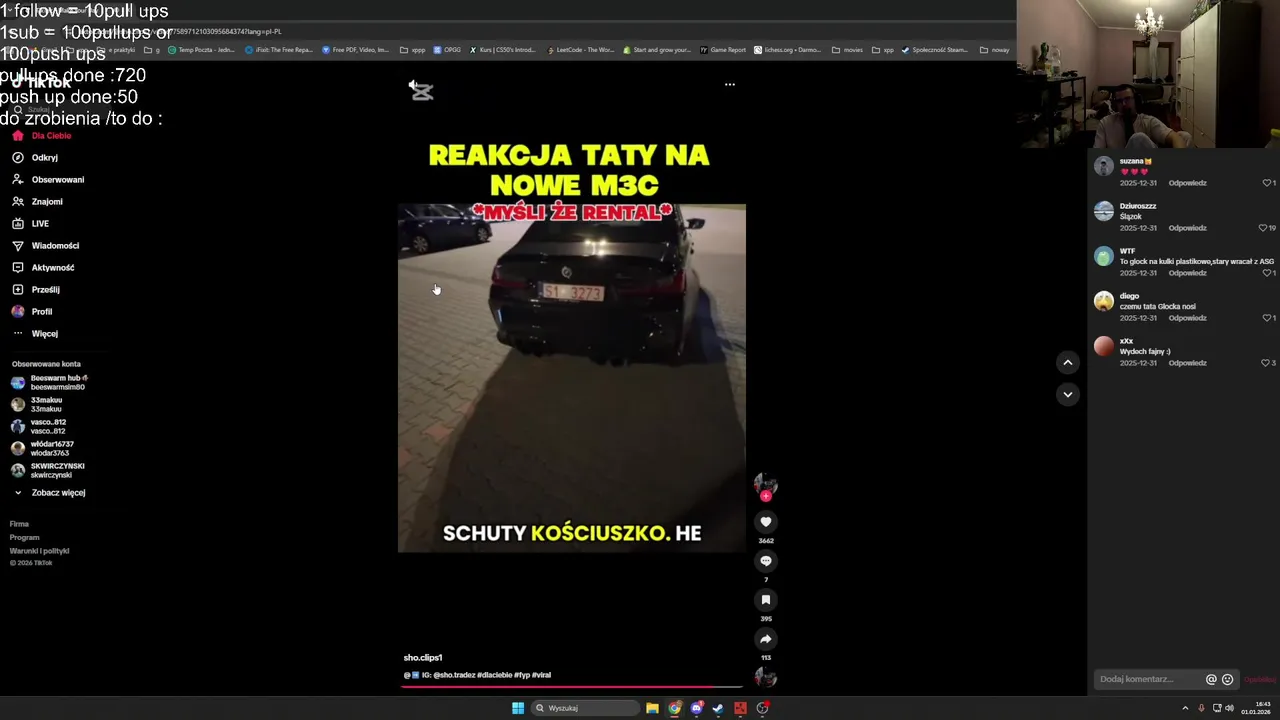This screenshot has width=1280, height=720.
Task: Save the video with the bookmark icon
Action: click(766, 600)
